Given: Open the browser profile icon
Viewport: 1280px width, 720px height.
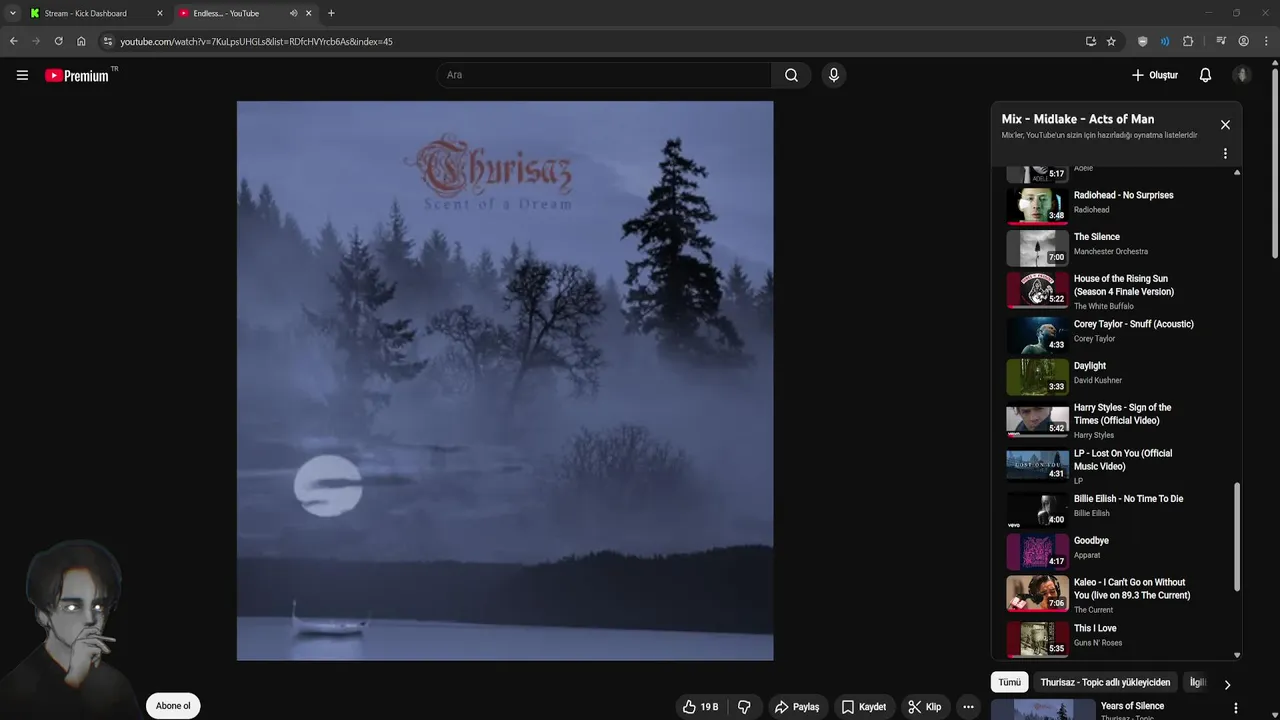Looking at the screenshot, I should click(1244, 41).
